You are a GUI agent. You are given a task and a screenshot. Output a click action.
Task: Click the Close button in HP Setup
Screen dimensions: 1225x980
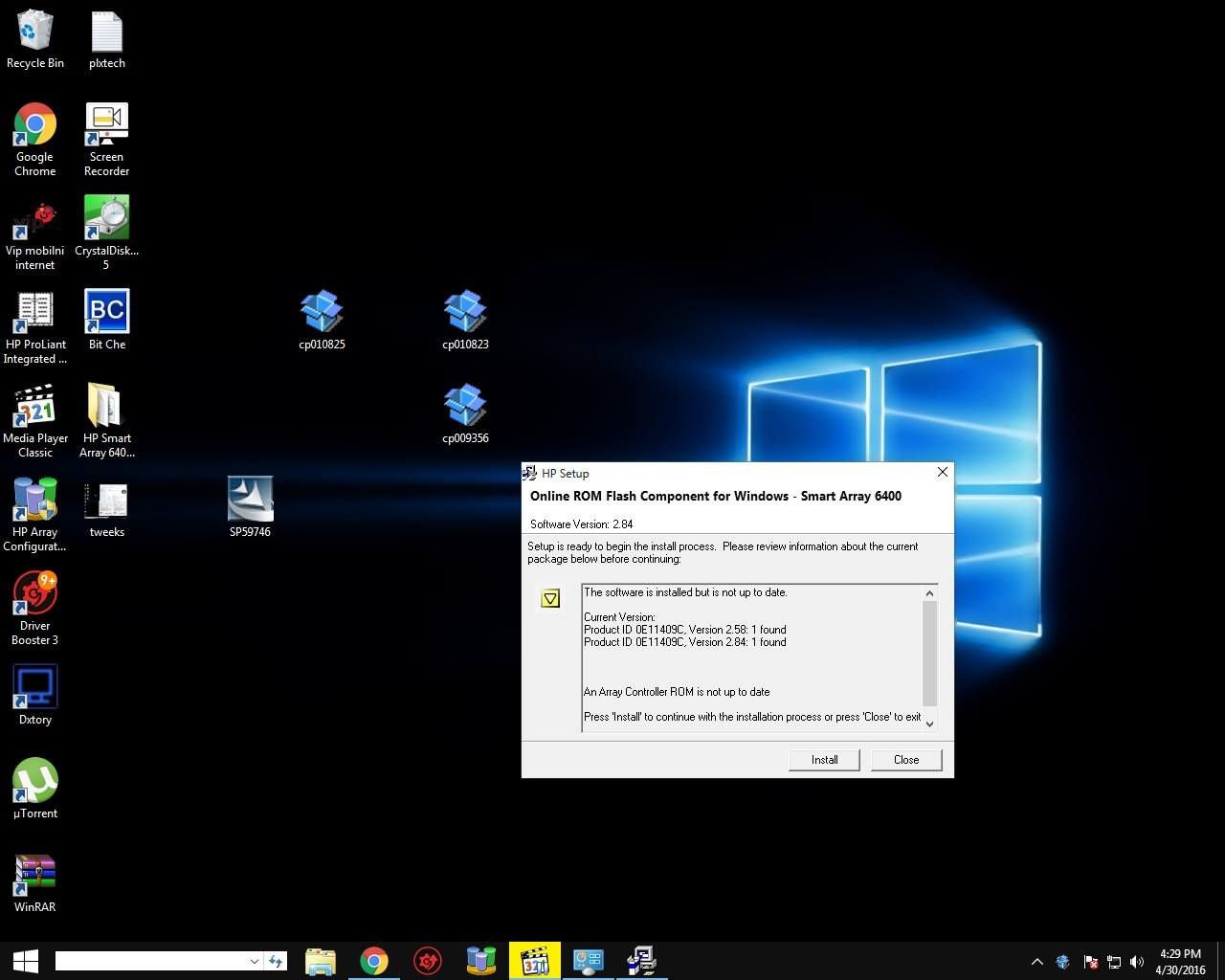click(x=906, y=760)
